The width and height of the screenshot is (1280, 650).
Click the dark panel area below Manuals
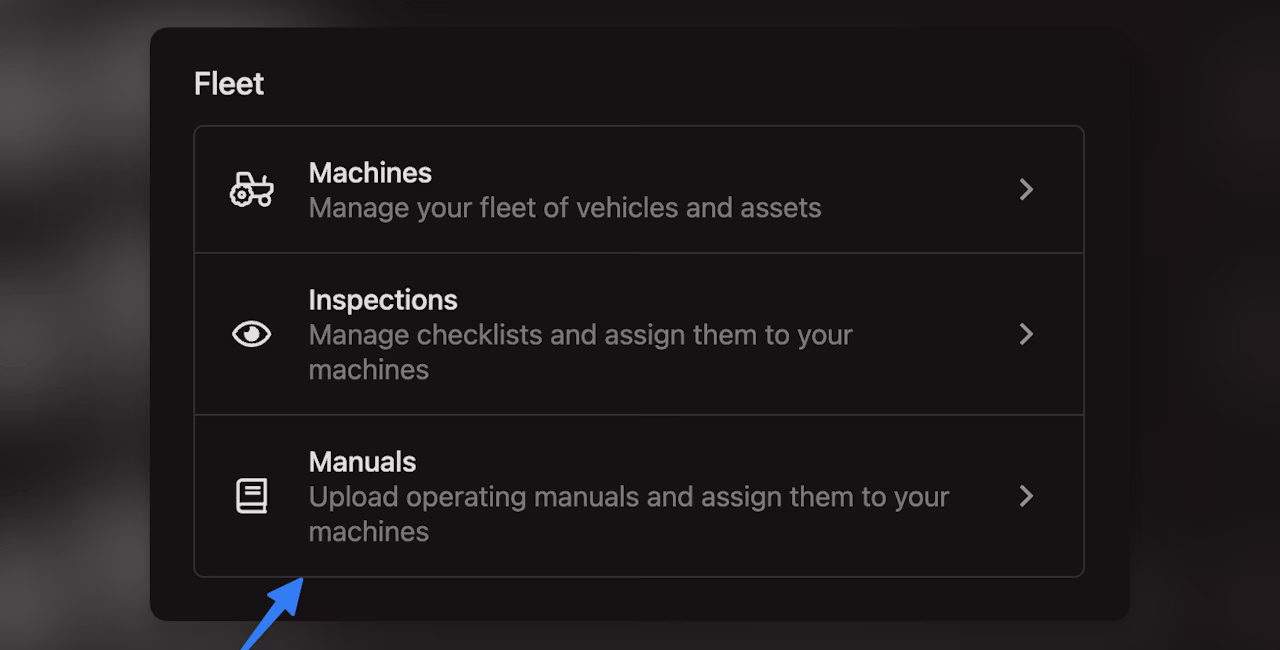click(700, 598)
